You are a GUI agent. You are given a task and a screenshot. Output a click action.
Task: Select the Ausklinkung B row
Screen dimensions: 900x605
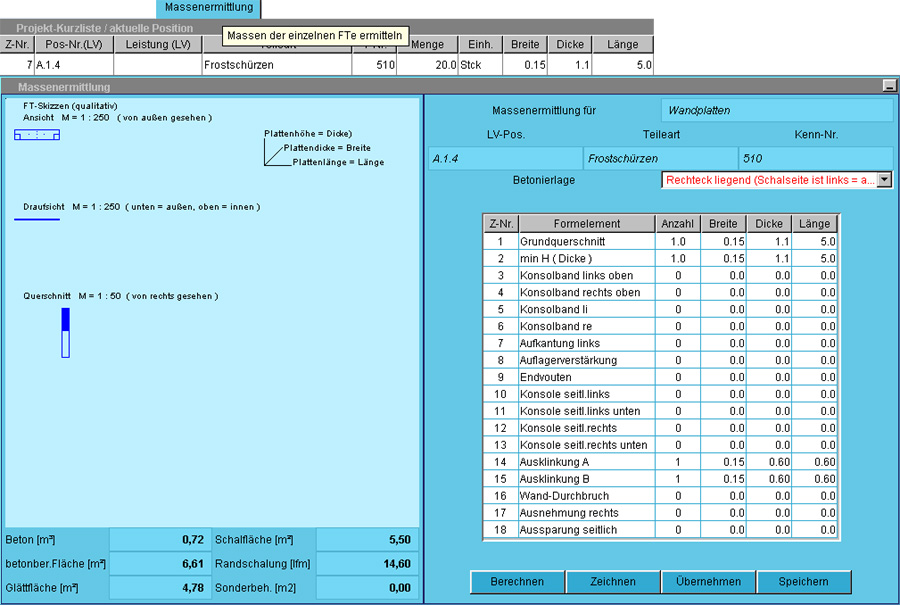[661, 479]
